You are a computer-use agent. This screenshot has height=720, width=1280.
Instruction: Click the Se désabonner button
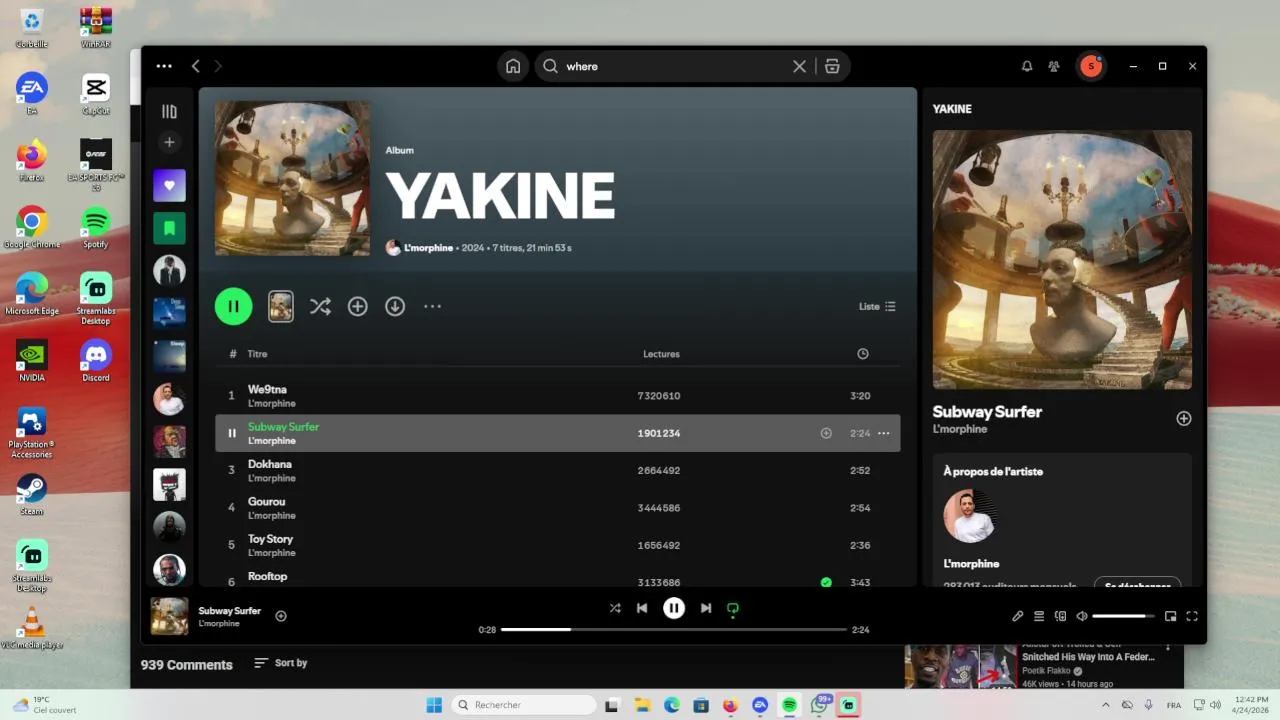tap(1137, 584)
